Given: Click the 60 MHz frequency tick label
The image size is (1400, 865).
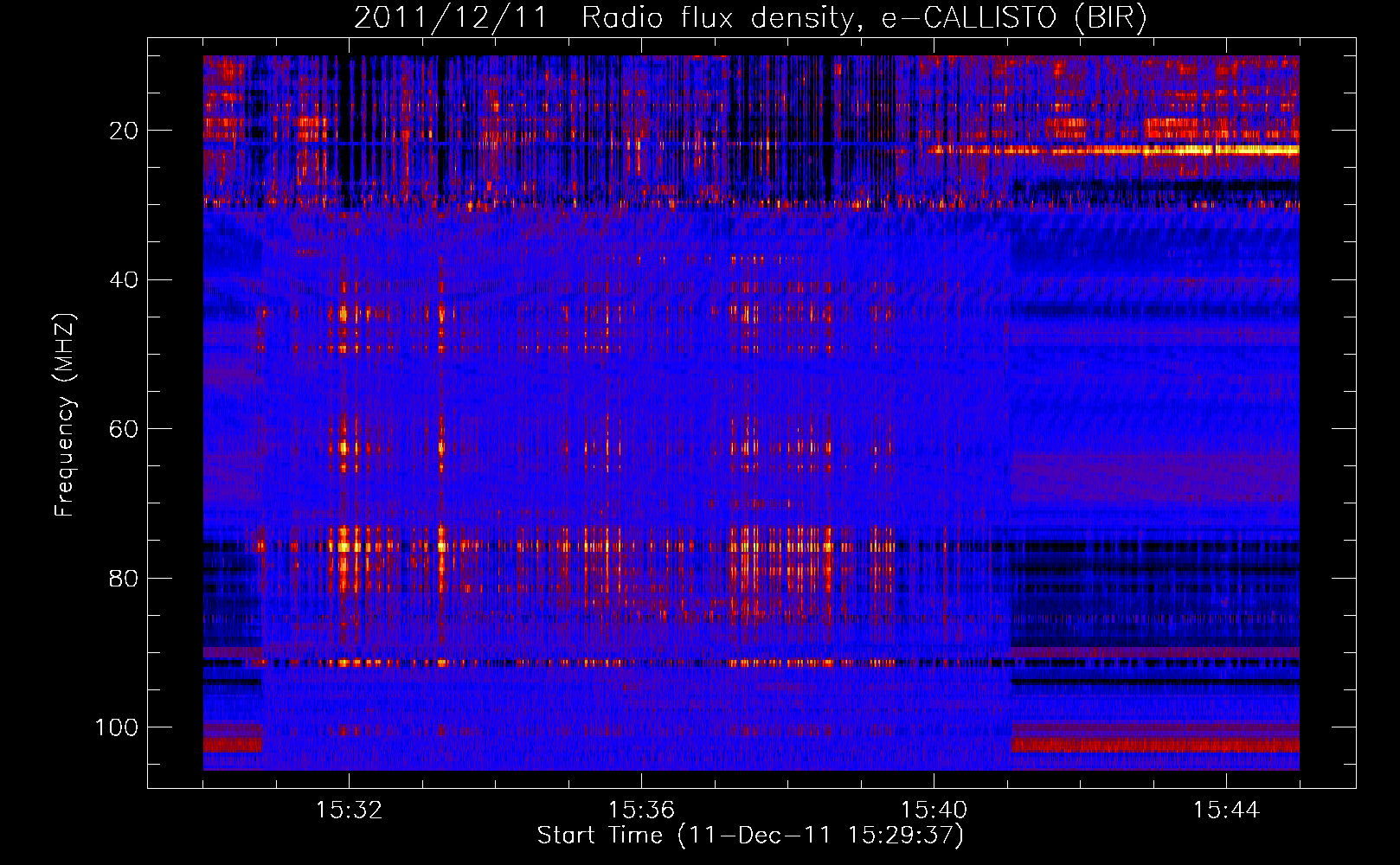Looking at the screenshot, I should click(x=125, y=429).
